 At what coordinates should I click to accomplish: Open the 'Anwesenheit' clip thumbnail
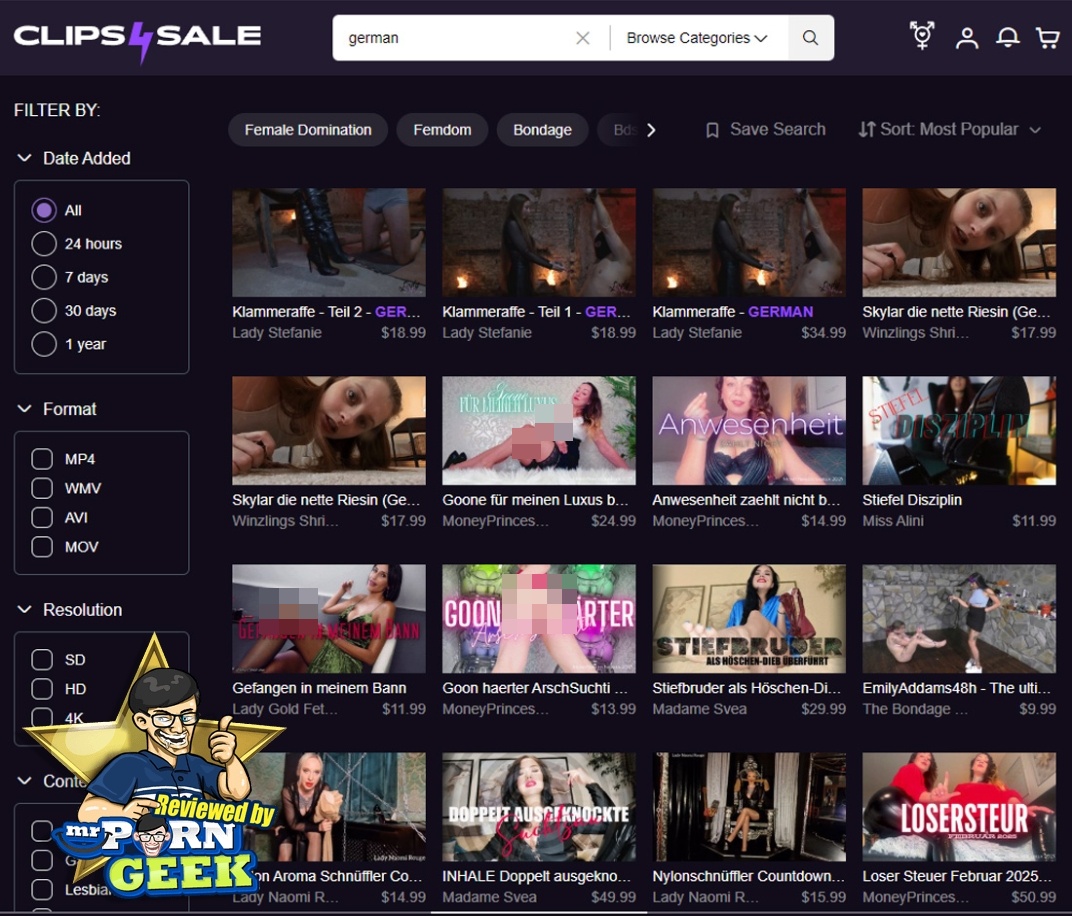(x=749, y=431)
